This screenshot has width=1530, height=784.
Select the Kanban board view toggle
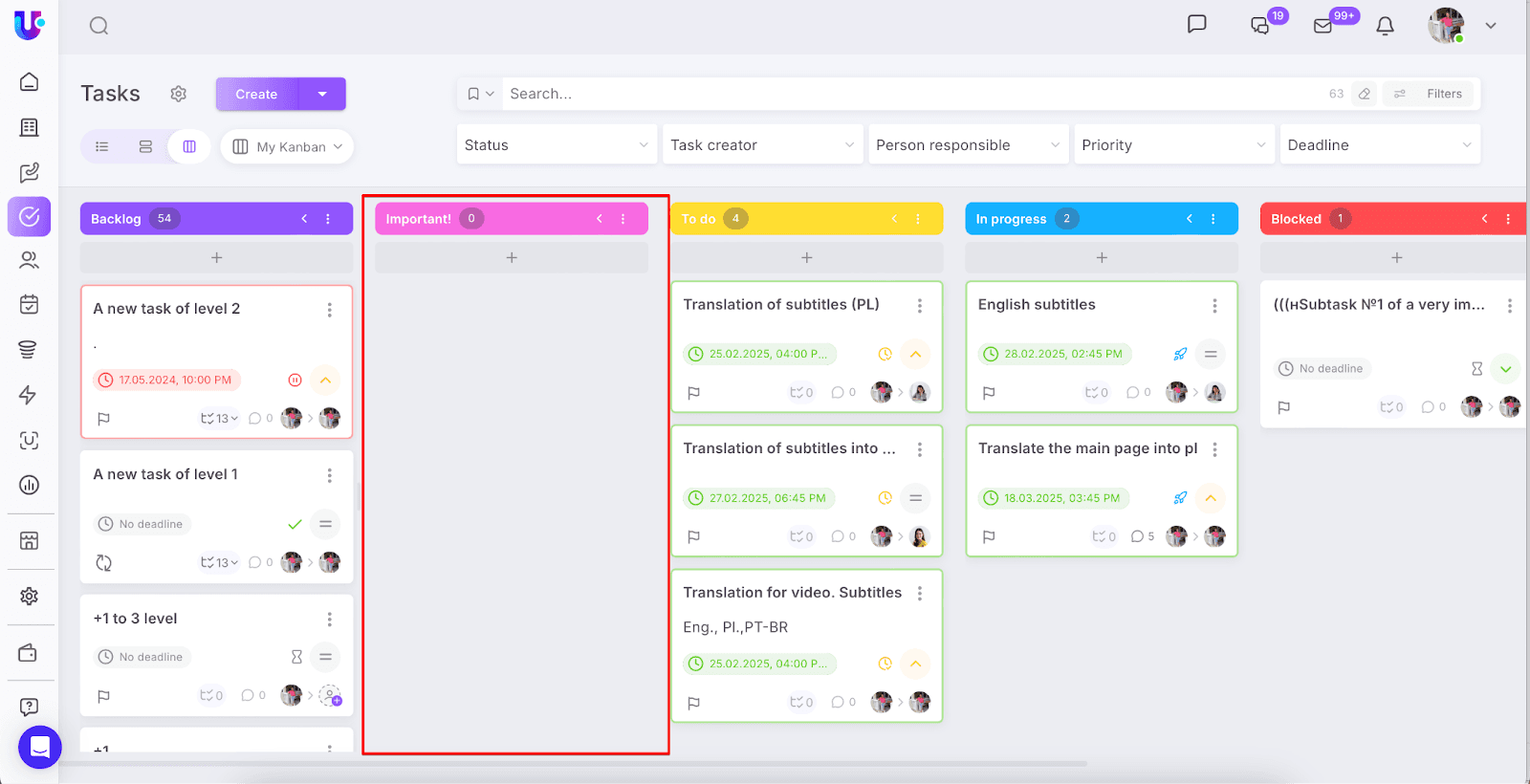point(189,146)
